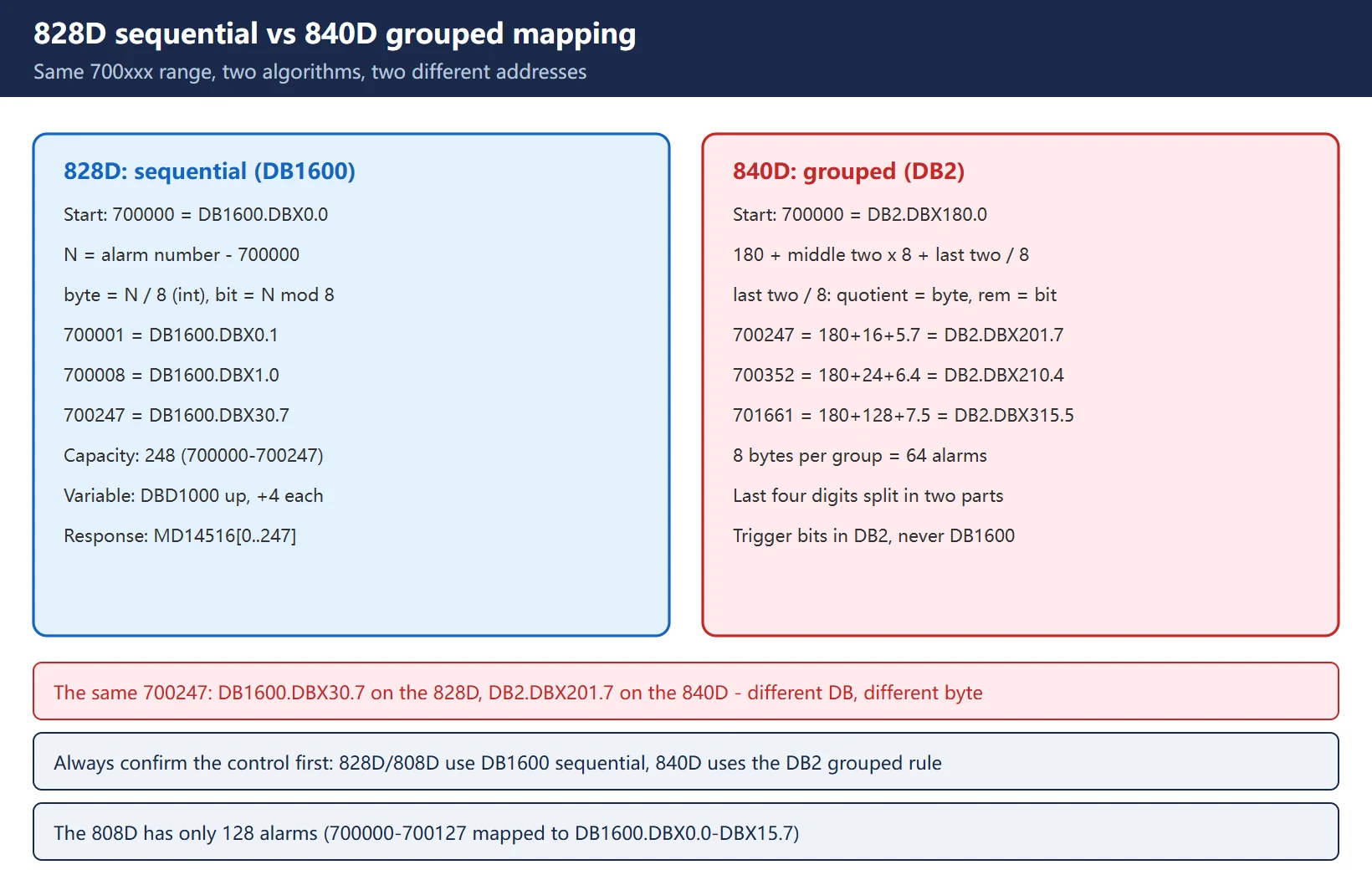Click the '700001 = DB1600.DBX0.1' example

point(171,335)
